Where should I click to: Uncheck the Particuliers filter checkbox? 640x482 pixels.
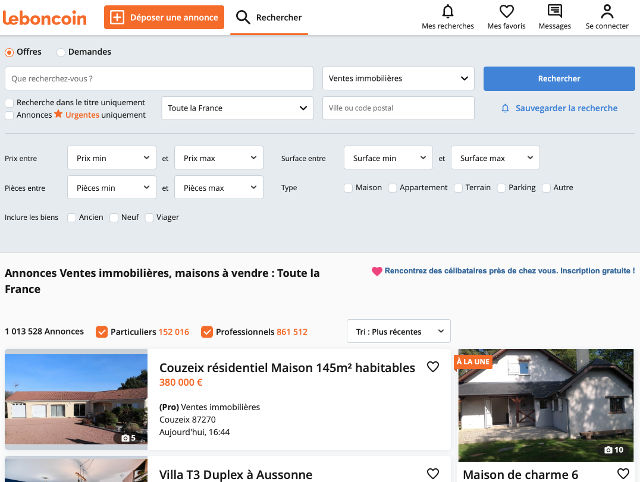pyautogui.click(x=102, y=332)
